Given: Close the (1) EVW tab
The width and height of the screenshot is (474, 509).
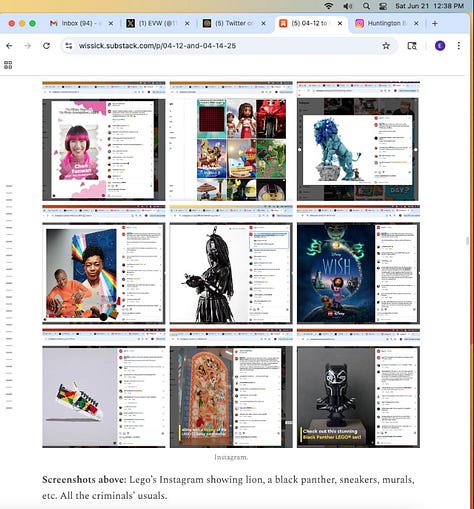Looking at the screenshot, I should [187, 23].
